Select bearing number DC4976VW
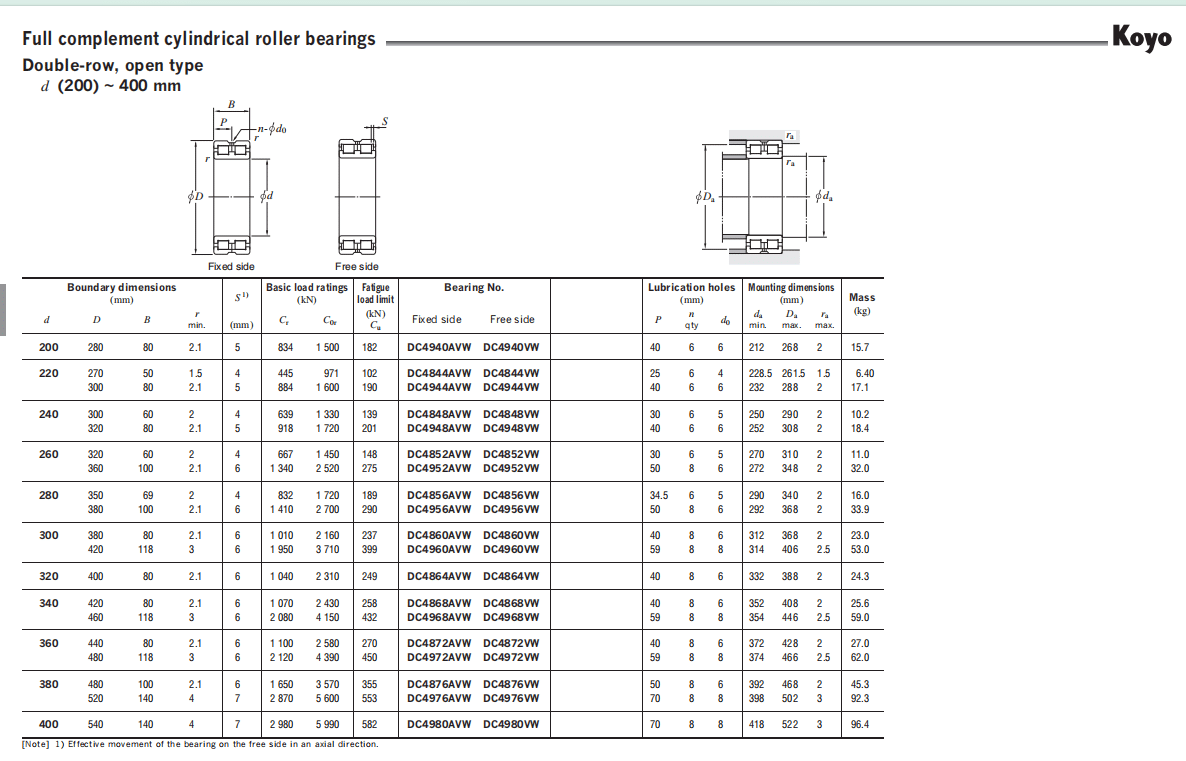This screenshot has height=761, width=1186. pyautogui.click(x=511, y=698)
